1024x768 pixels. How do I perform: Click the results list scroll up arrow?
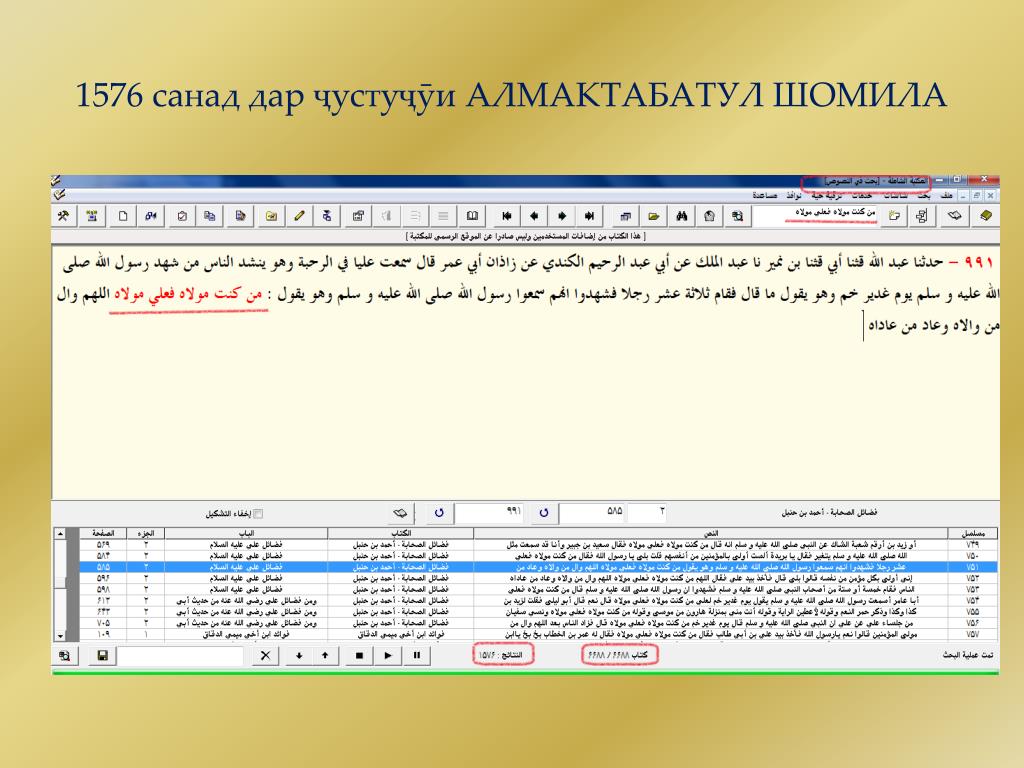pos(60,534)
